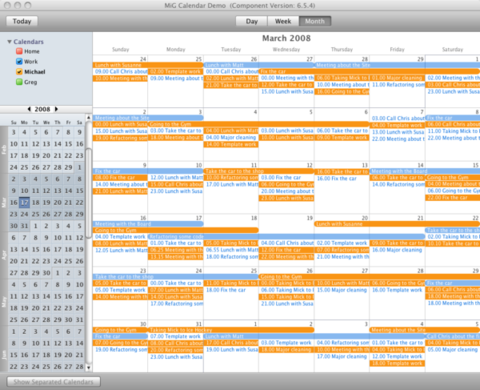Select highlighted day 17 in mini calendar
Image resolution: width=480 pixels, height=390 pixels.
coord(24,202)
